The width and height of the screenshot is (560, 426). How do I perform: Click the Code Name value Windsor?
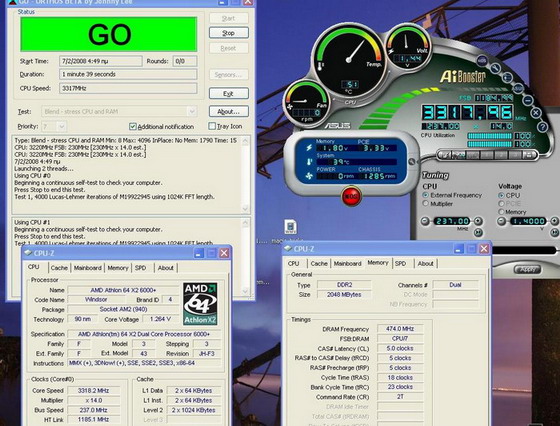[x=96, y=299]
